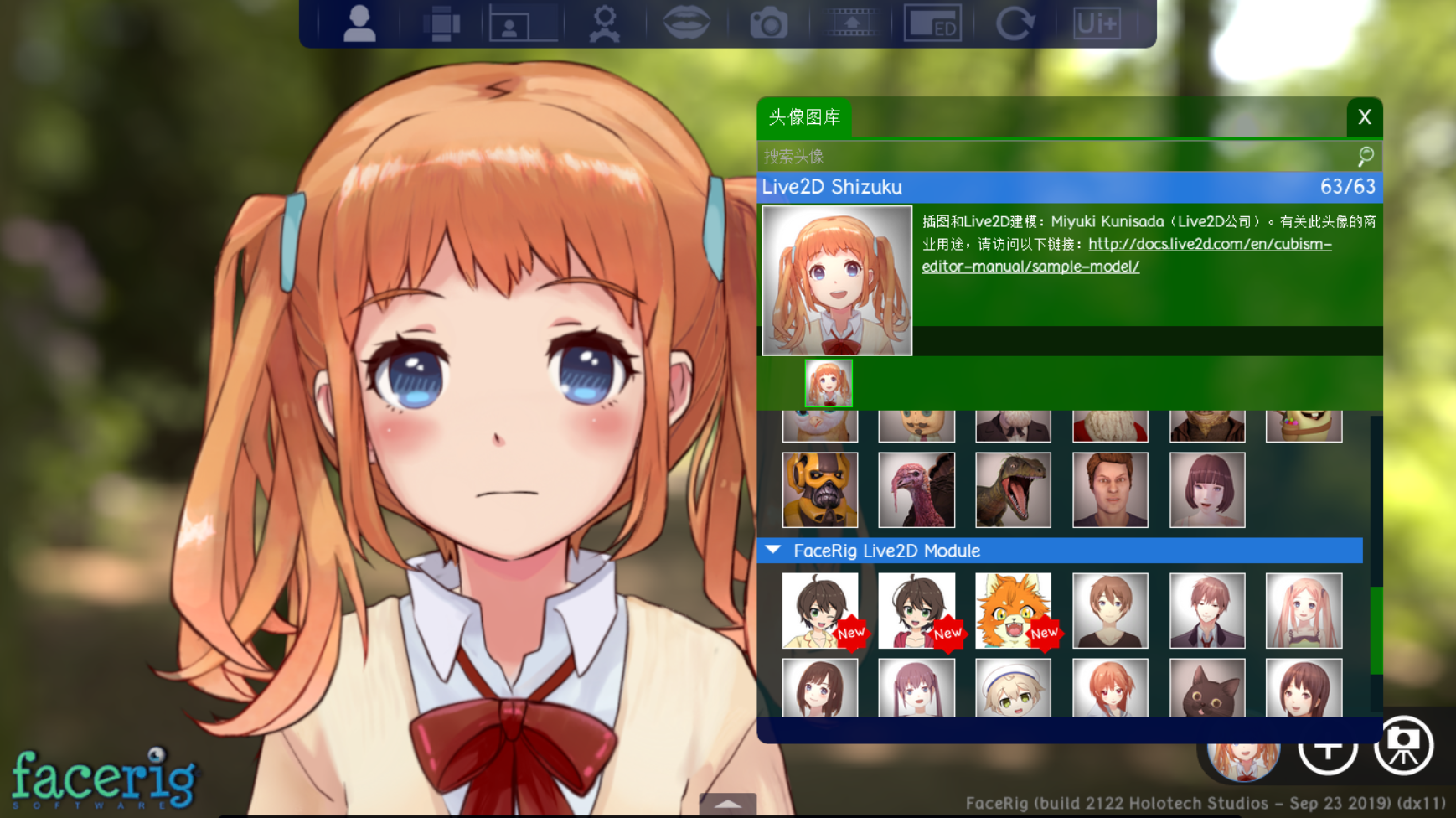Click the Ui+ advanced interface icon
Viewport: 1456px width, 818px height.
pos(1097,23)
